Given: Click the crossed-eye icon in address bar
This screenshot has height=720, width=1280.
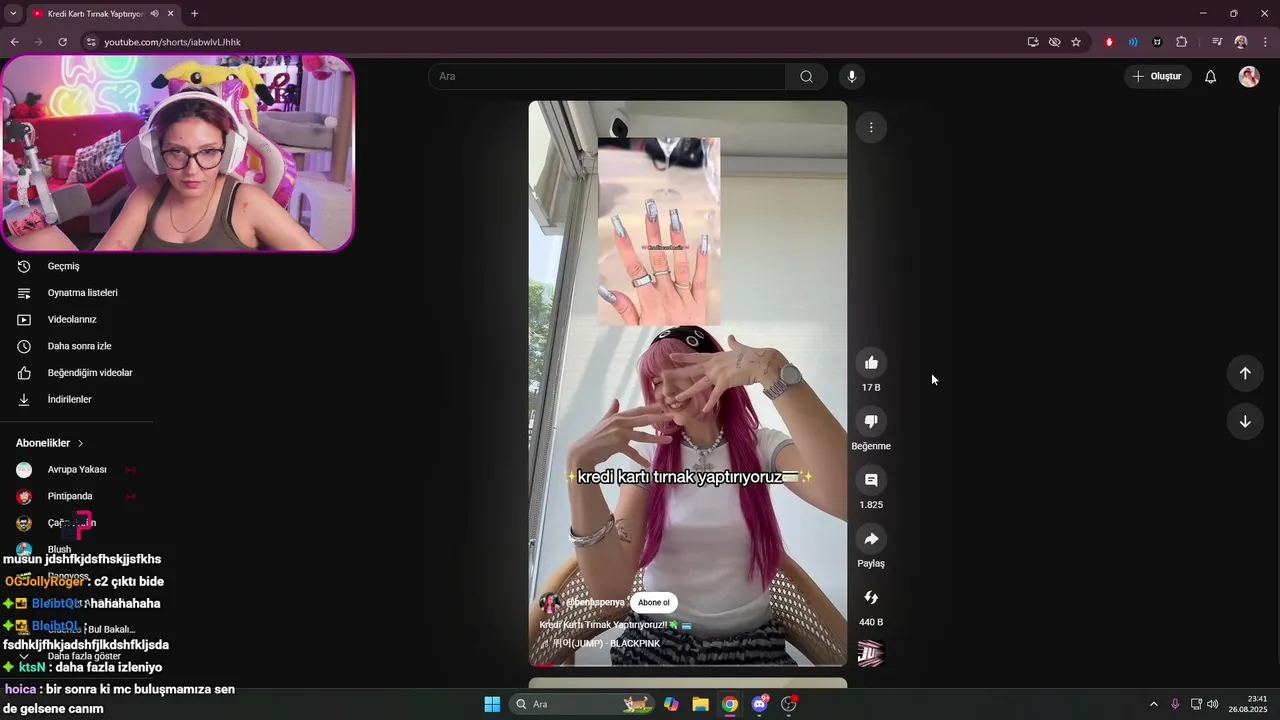Looking at the screenshot, I should point(1054,42).
